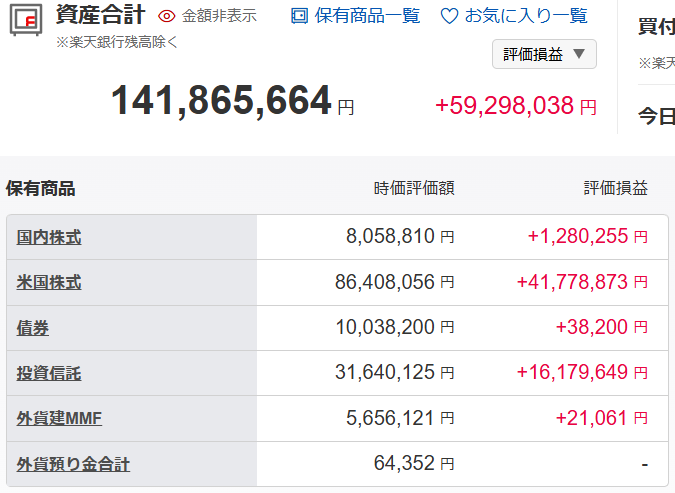
Task: Click the safe icon beside 資産合計
Action: pos(26,20)
